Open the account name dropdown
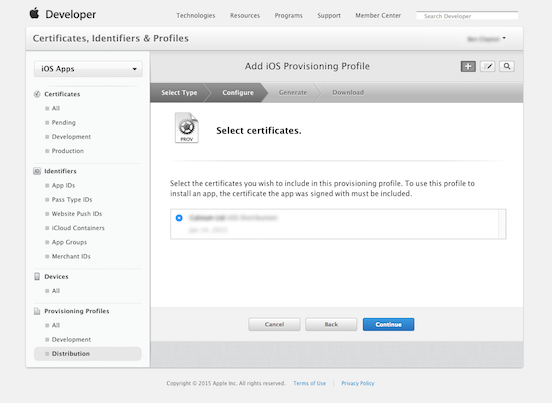 487,38
